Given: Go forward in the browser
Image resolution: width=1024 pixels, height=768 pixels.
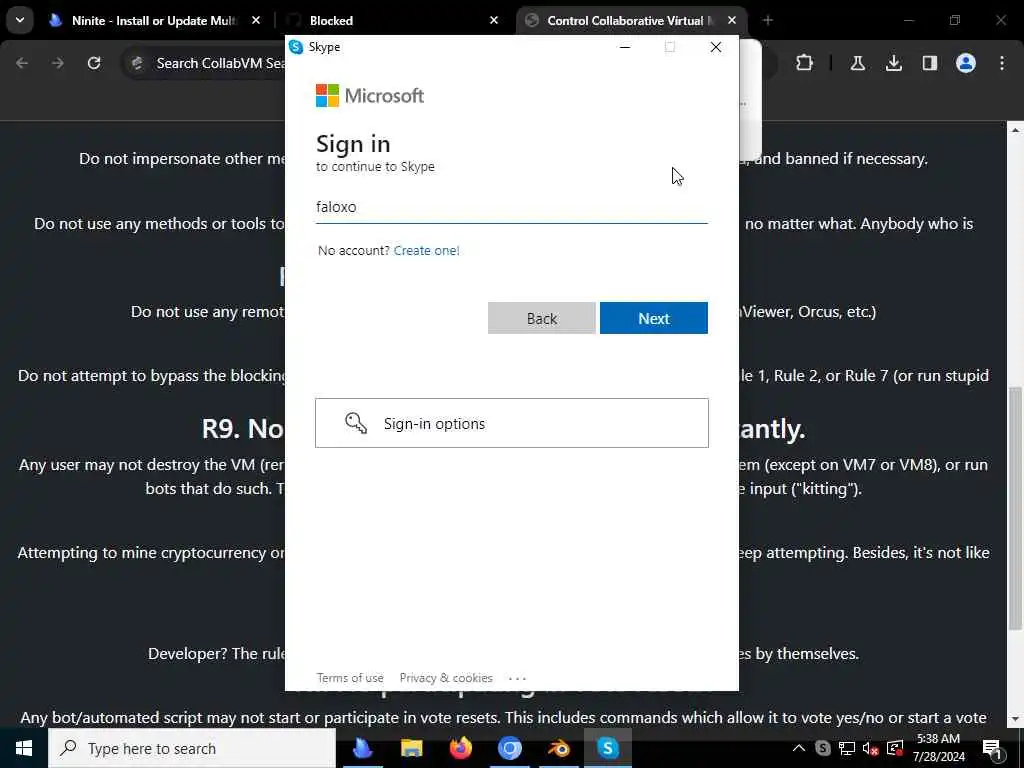Looking at the screenshot, I should (58, 63).
